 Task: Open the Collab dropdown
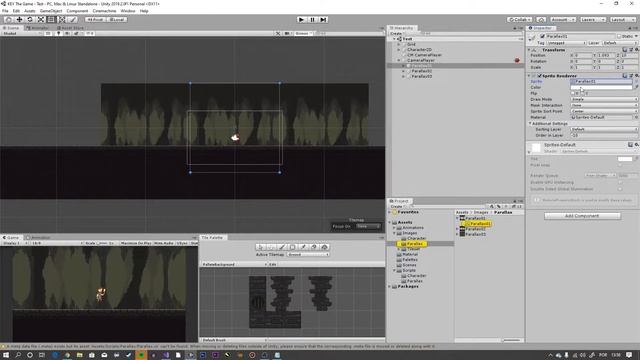click(x=520, y=19)
